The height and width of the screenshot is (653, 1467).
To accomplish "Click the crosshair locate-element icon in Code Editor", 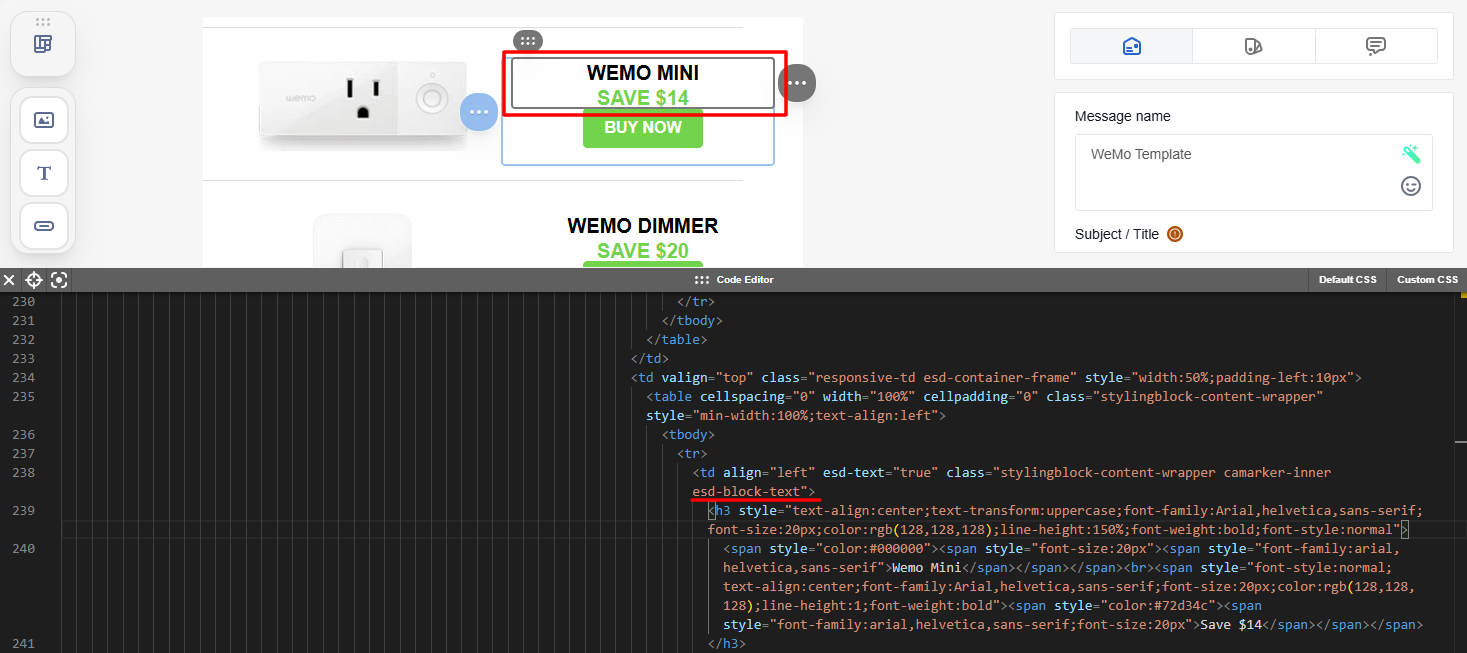I will point(34,280).
